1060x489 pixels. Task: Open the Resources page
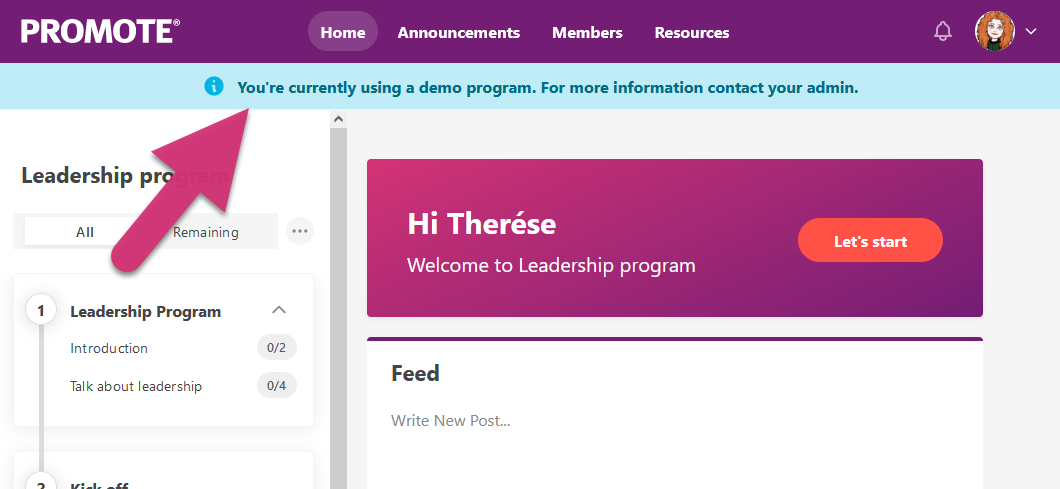(x=692, y=32)
